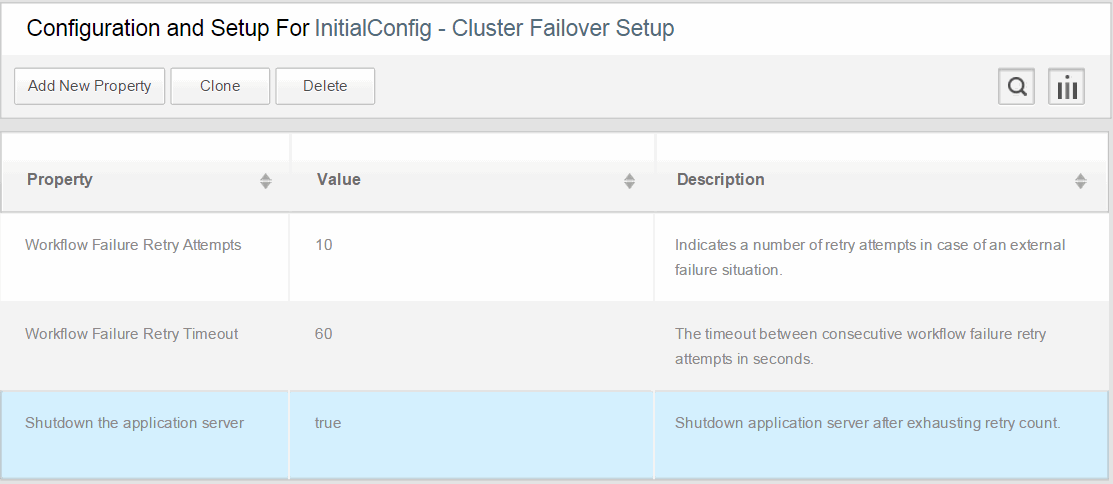Open the column chooser icon
This screenshot has width=1113, height=484.
pos(1066,87)
